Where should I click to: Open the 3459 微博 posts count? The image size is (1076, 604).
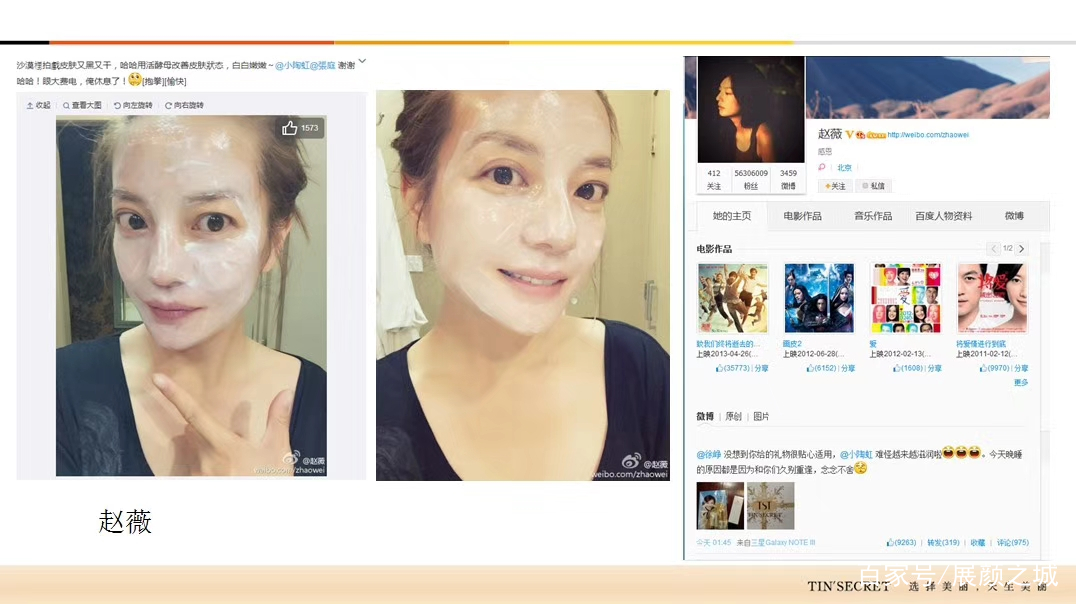(x=788, y=180)
